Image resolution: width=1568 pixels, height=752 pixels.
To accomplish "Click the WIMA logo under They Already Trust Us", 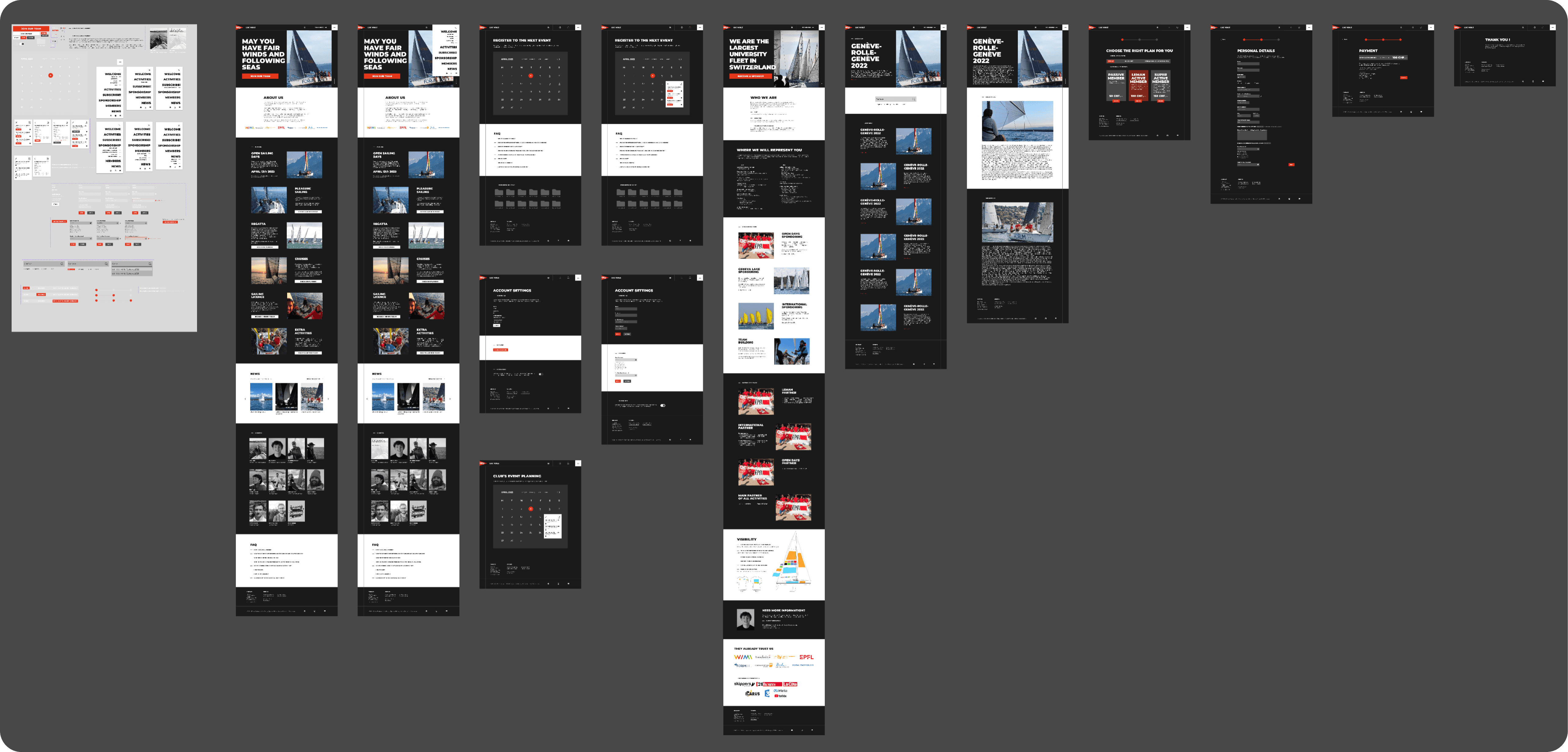I will 743,657.
